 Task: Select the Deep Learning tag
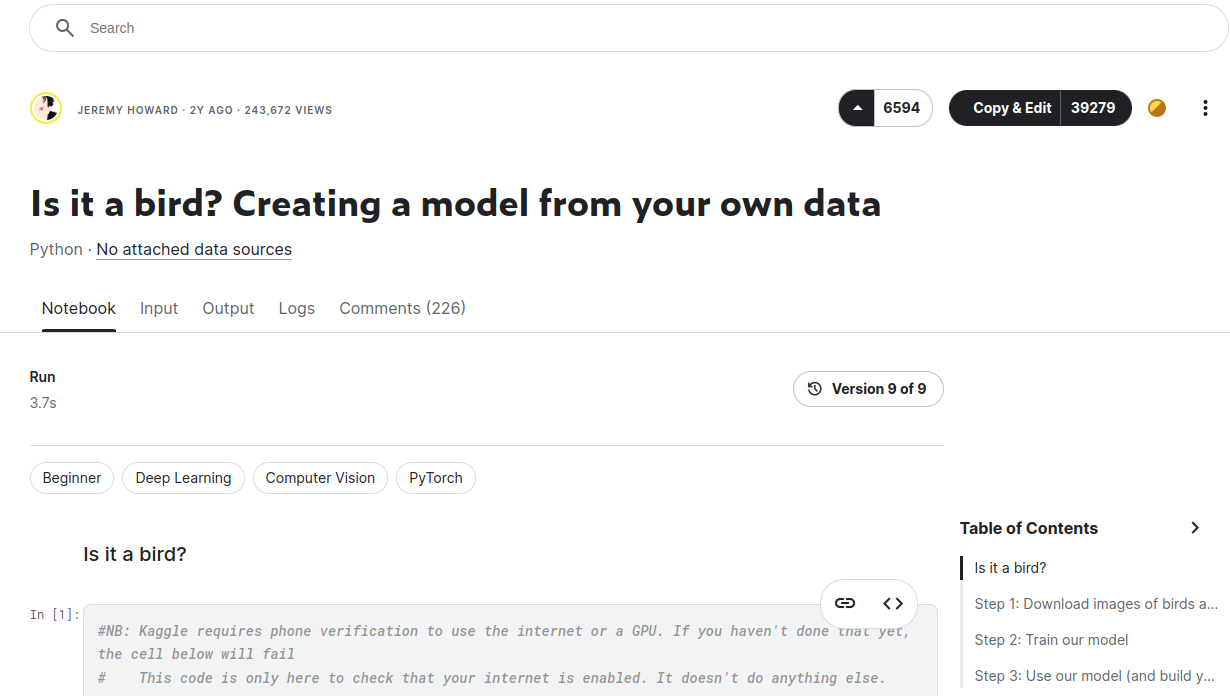pyautogui.click(x=183, y=478)
